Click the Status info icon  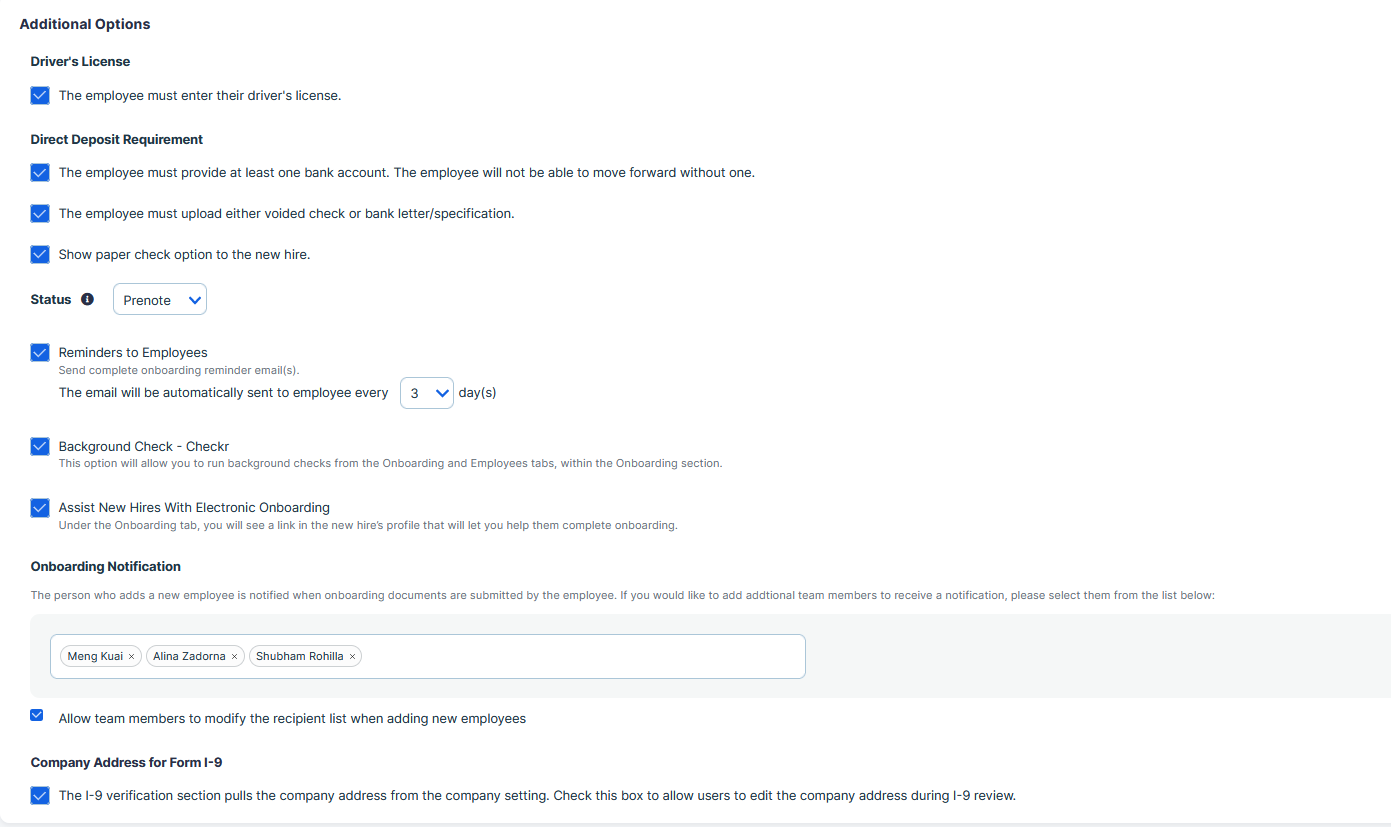point(87,299)
